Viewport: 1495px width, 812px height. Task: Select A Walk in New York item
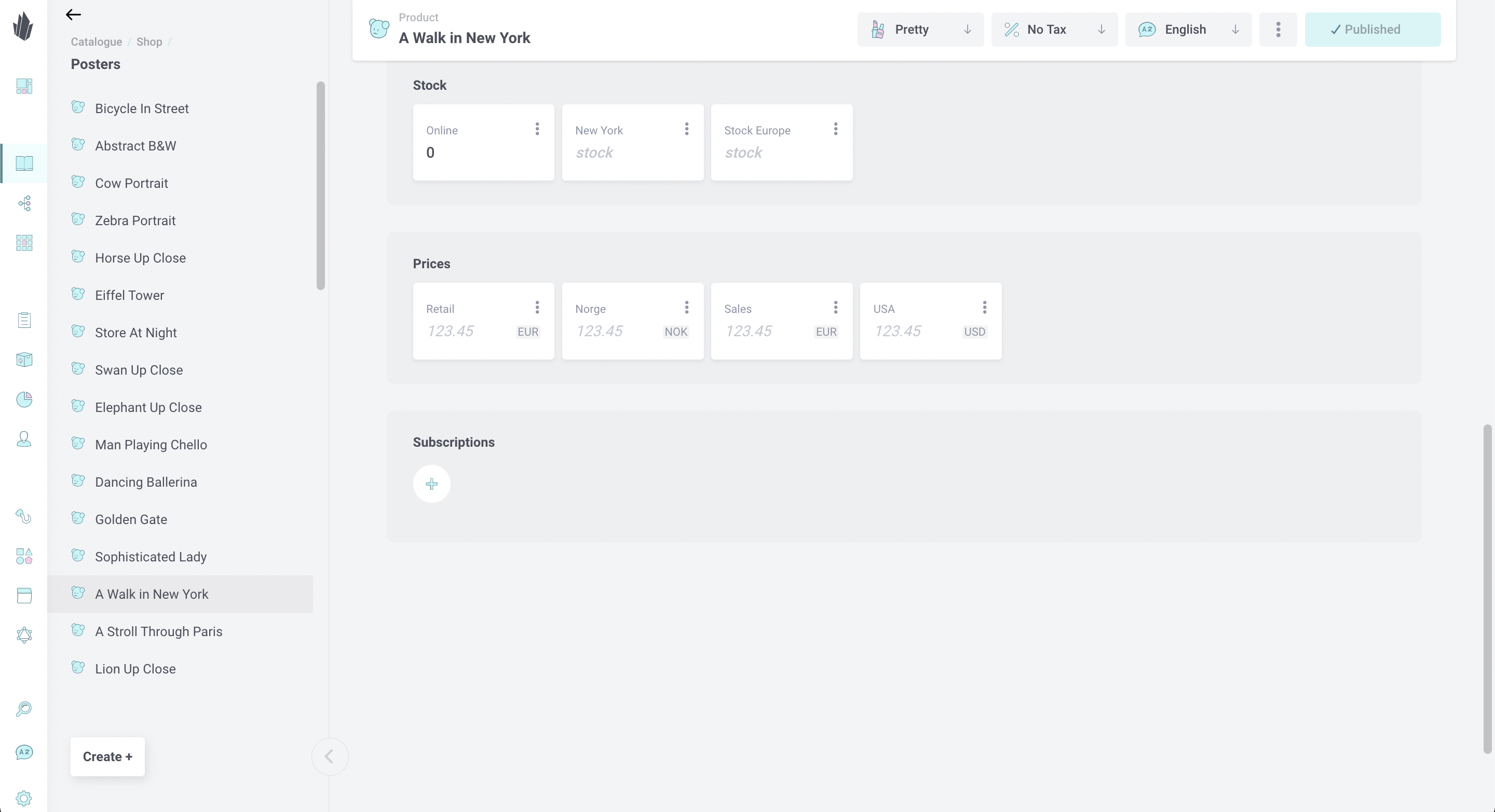[180, 594]
